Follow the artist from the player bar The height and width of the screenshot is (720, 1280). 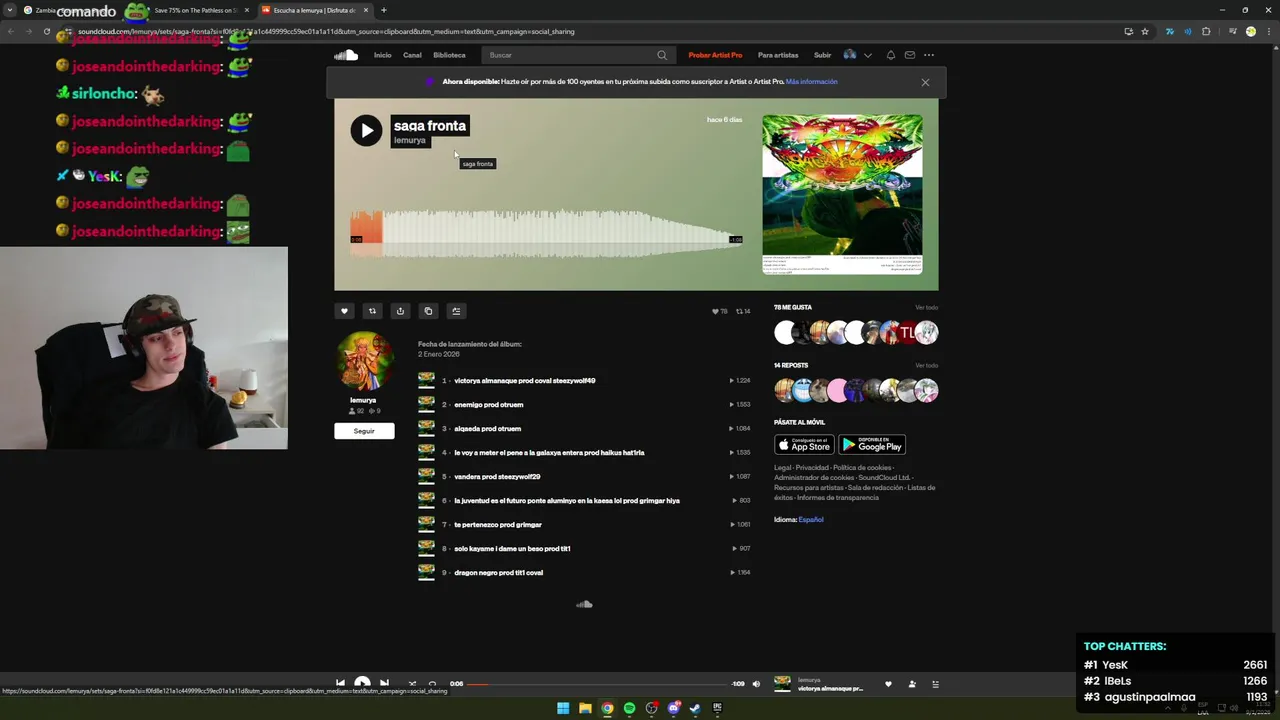coord(912,684)
